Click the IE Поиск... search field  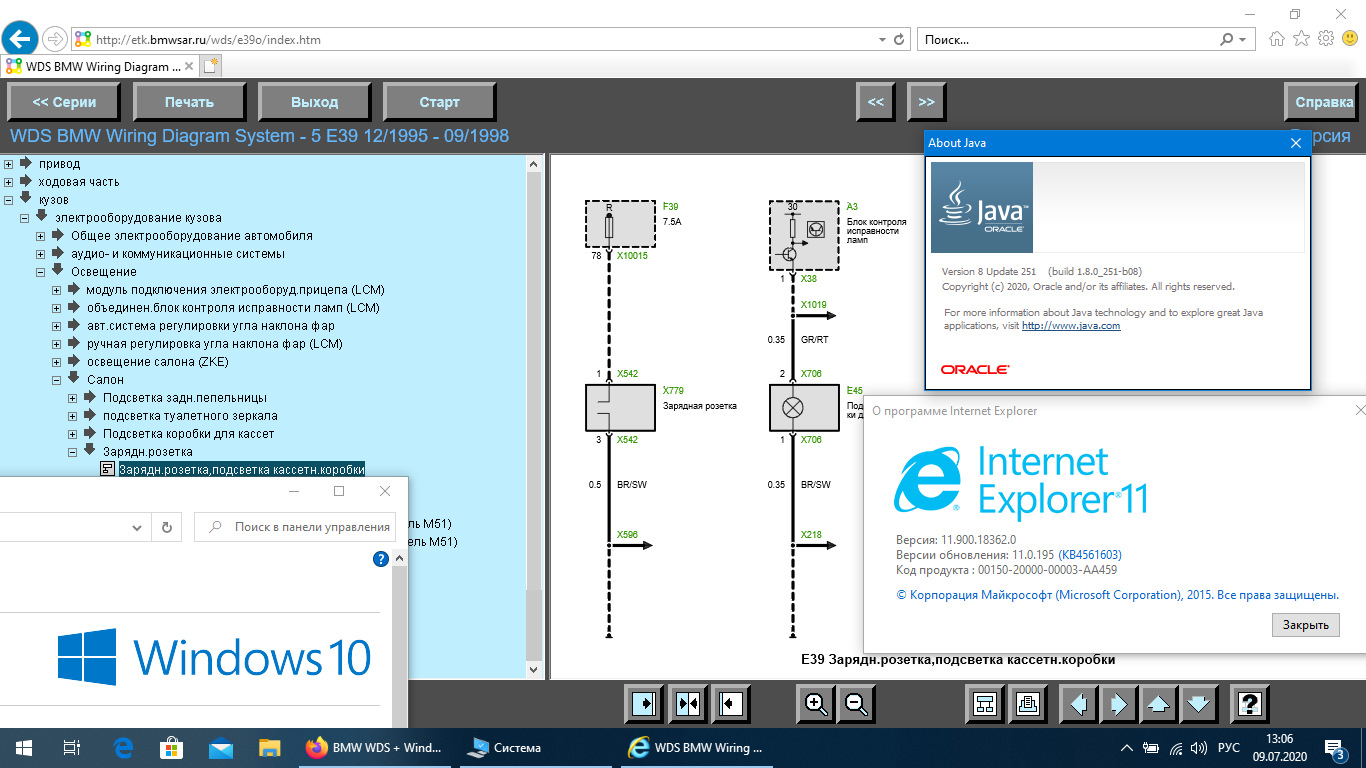[1085, 40]
